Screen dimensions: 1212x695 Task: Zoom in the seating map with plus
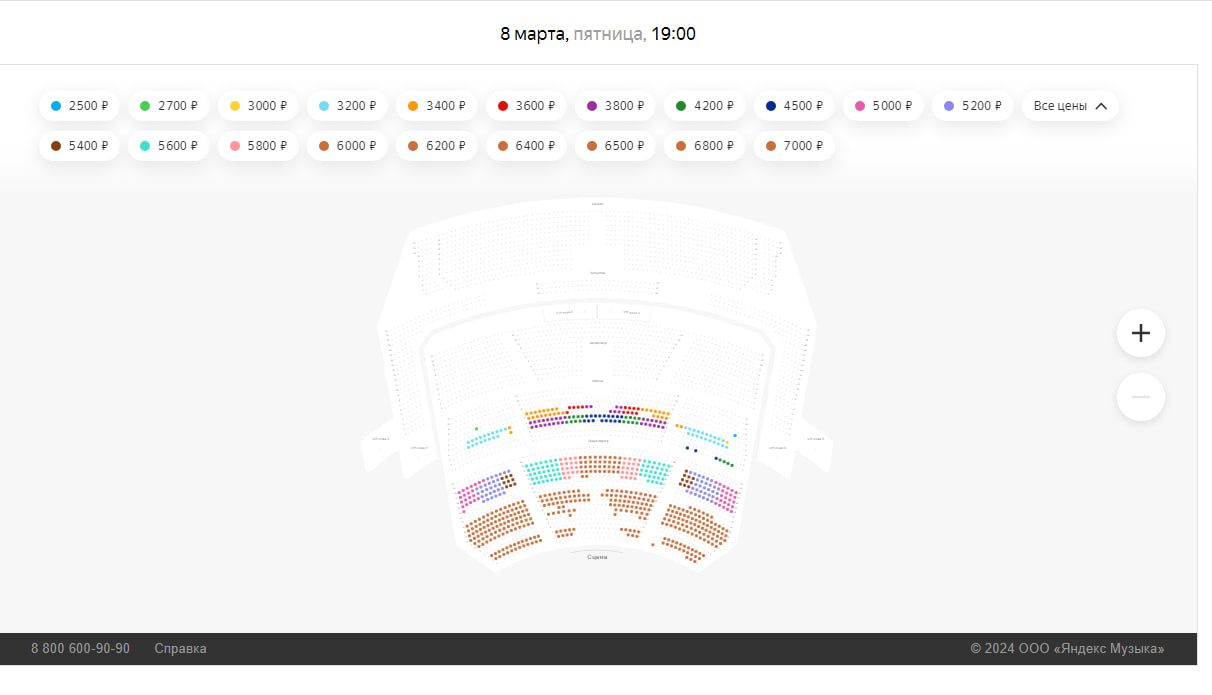(1140, 333)
